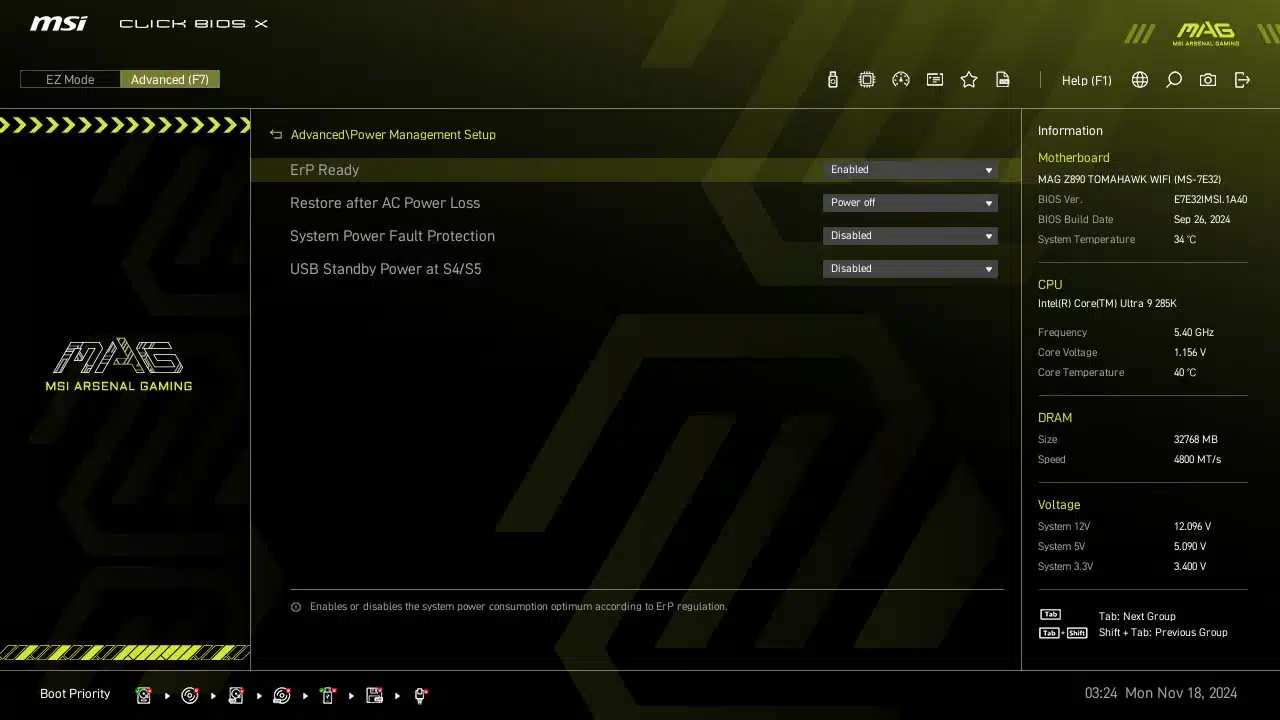This screenshot has width=1280, height=720.
Task: Click Core Voltage value 1.156 V
Action: point(1190,353)
